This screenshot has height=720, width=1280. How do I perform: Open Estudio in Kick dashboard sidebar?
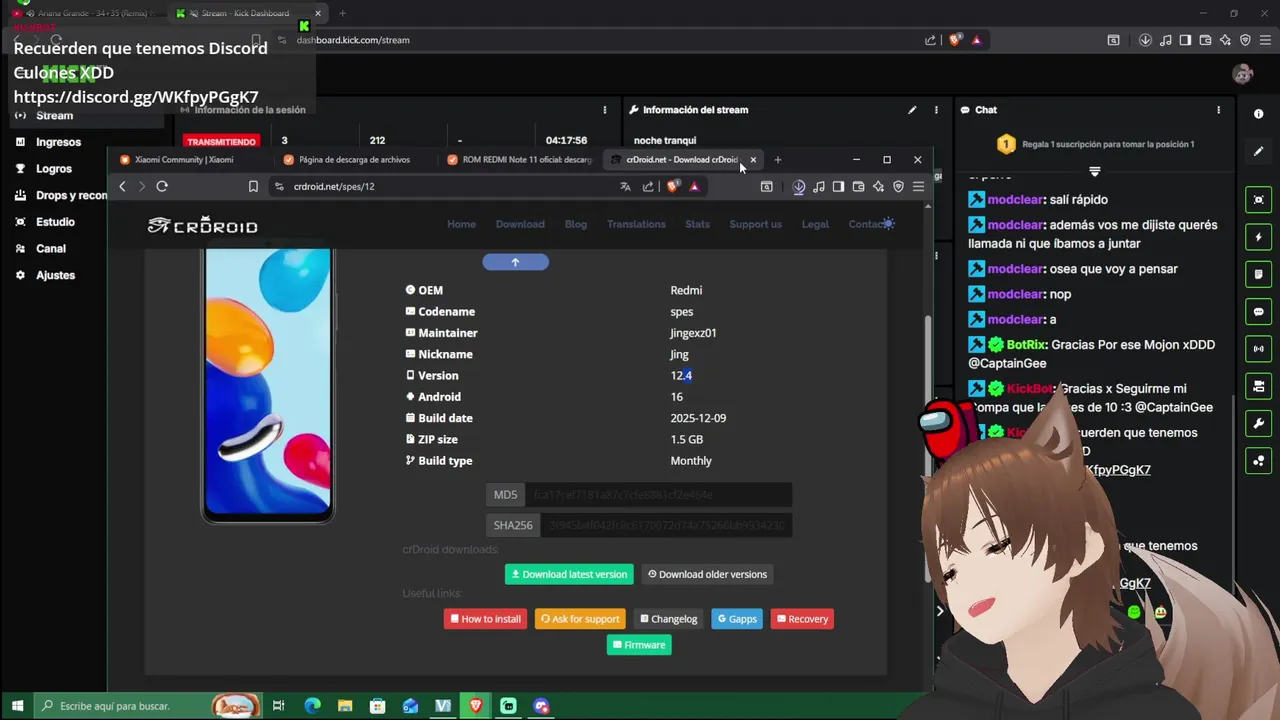click(55, 222)
